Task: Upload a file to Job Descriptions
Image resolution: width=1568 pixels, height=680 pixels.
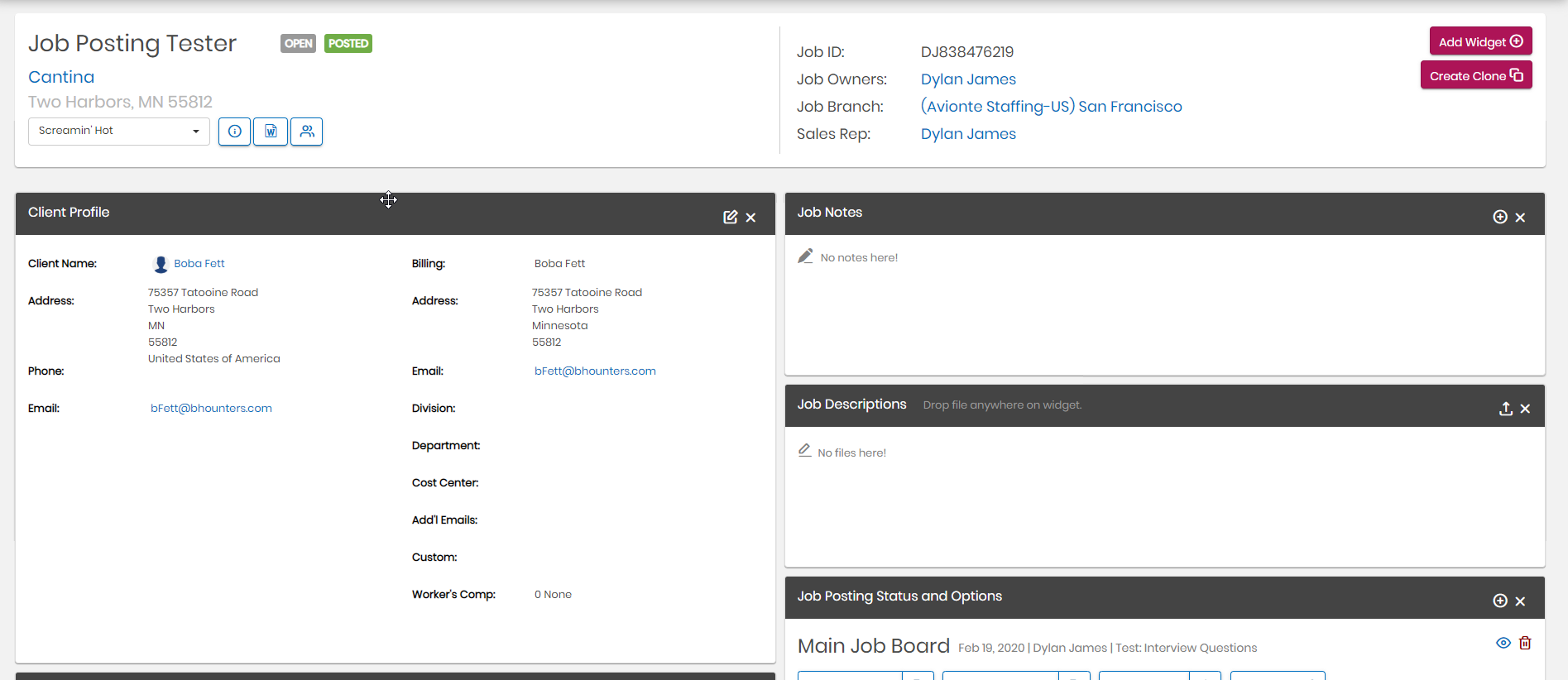Action: coord(1505,409)
